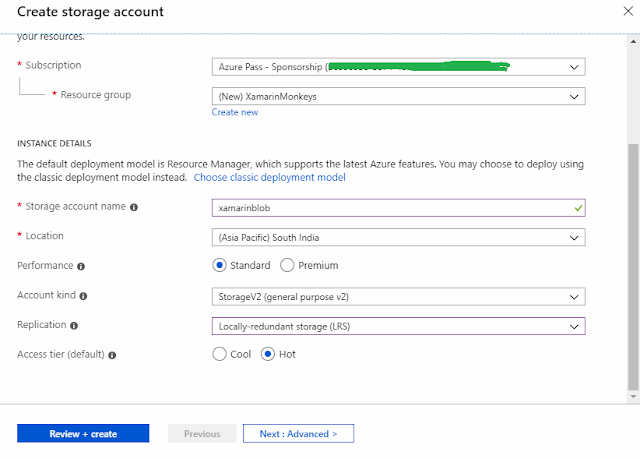The height and width of the screenshot is (459, 640).
Task: Open the Replication dropdown
Action: (x=398, y=326)
